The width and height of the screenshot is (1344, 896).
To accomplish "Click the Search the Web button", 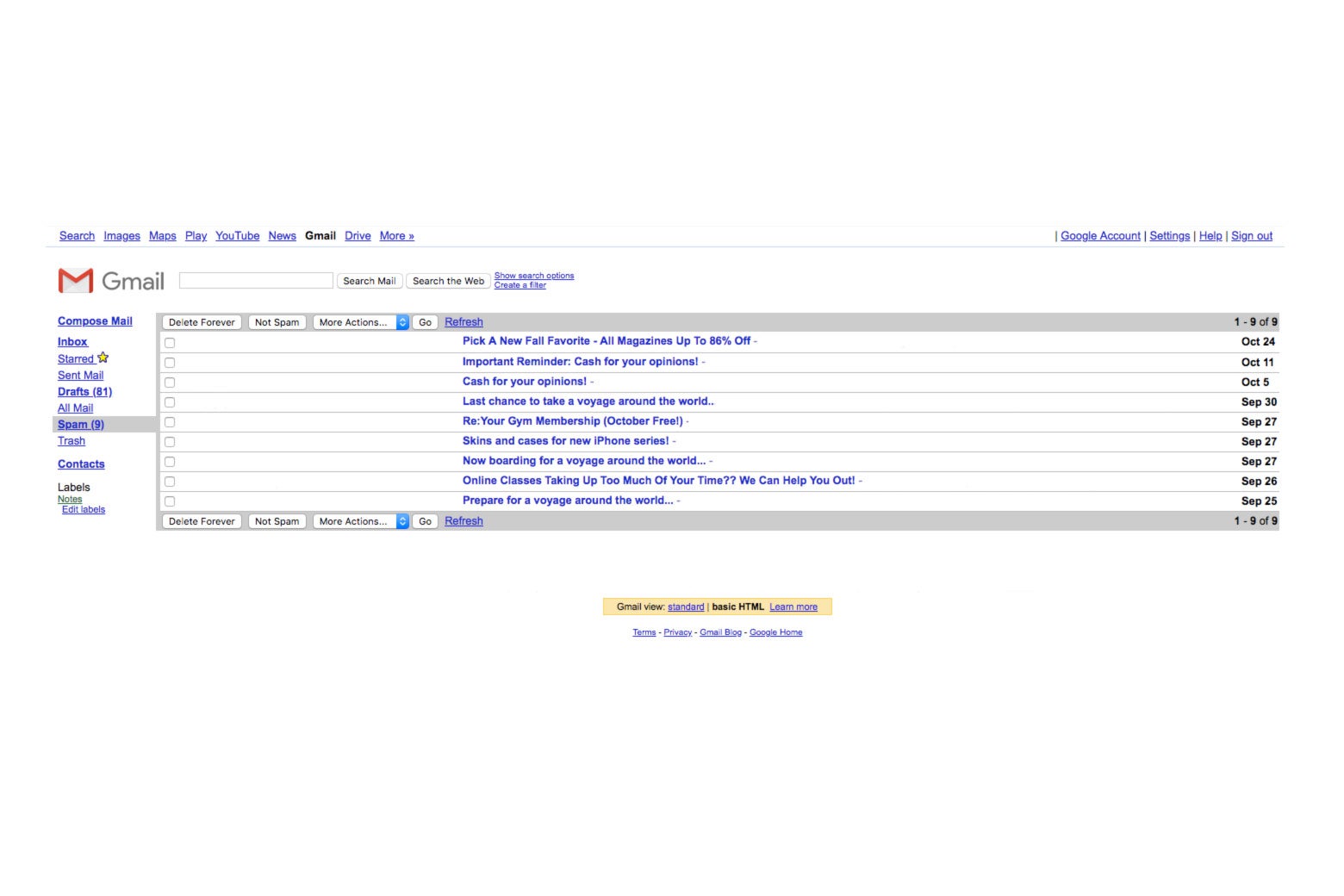I will pyautogui.click(x=448, y=281).
